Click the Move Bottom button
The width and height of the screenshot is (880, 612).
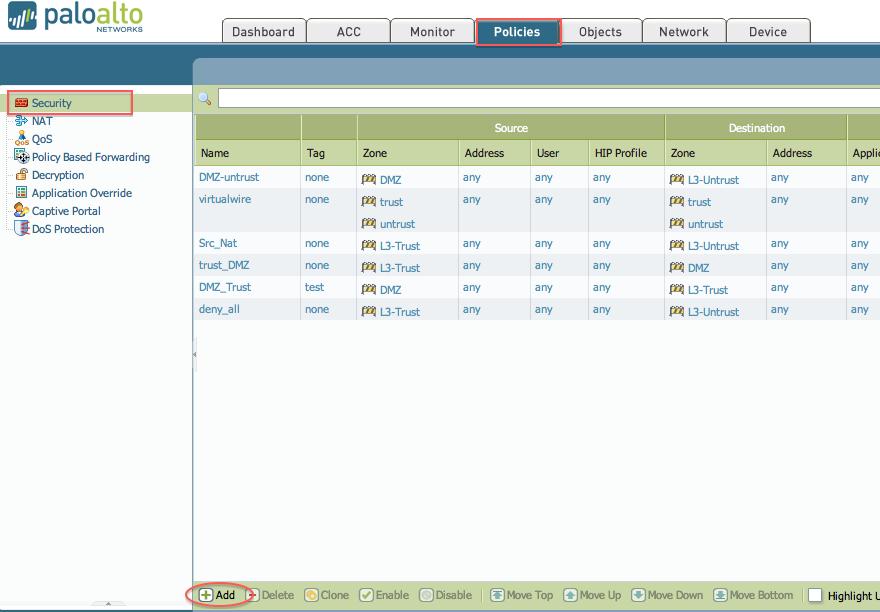(754, 595)
